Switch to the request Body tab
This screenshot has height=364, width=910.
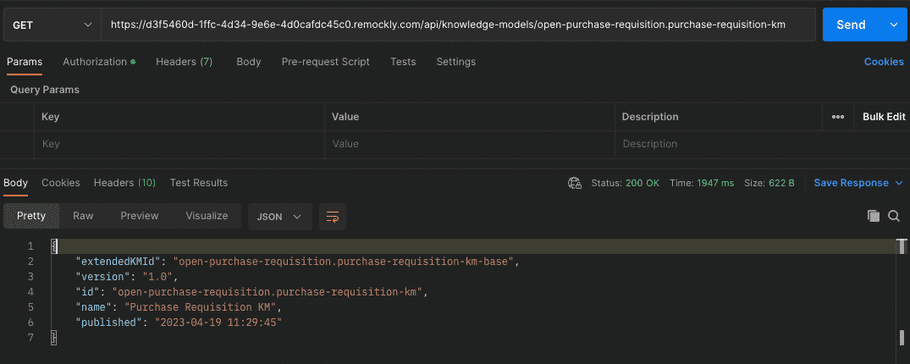tap(248, 62)
